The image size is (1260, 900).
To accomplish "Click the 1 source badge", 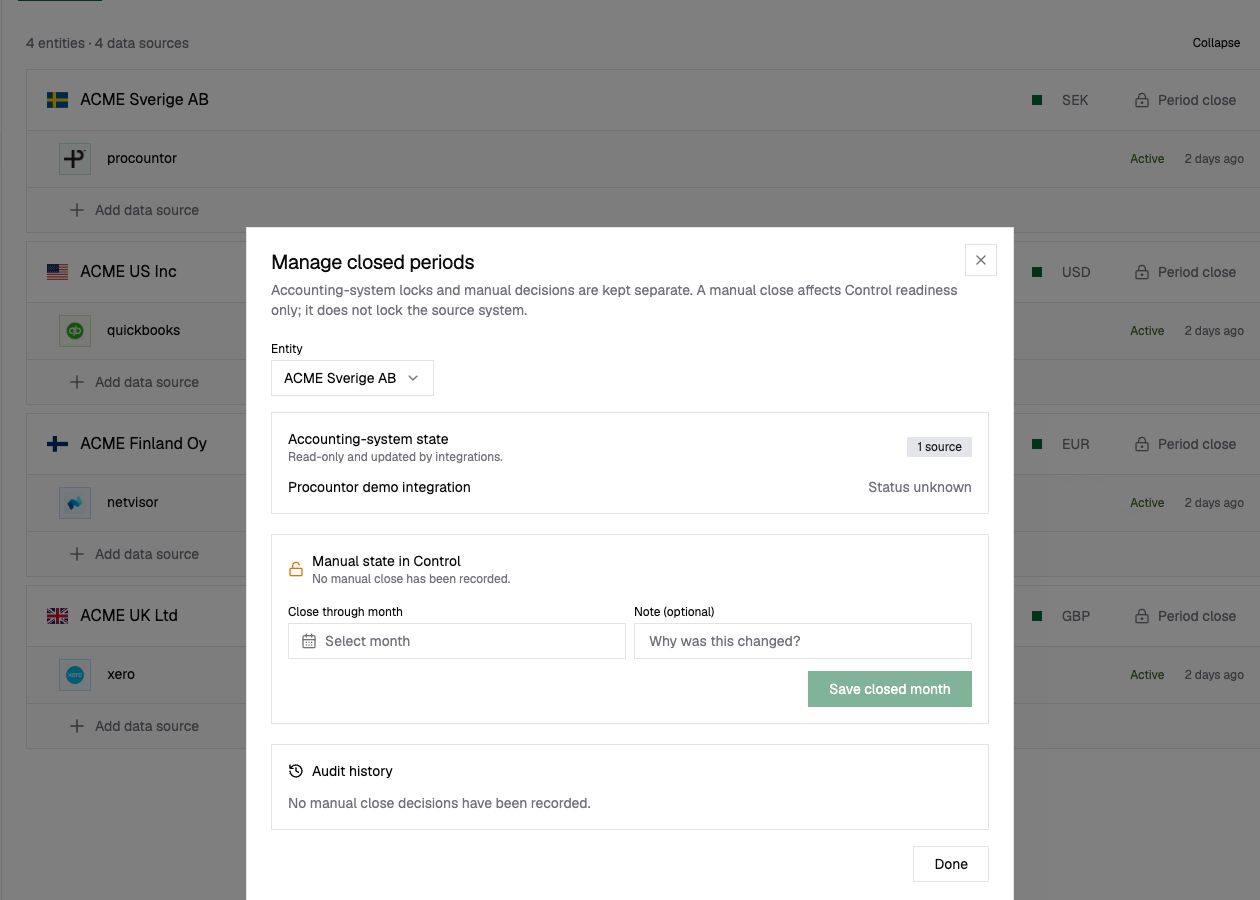I will 939,447.
